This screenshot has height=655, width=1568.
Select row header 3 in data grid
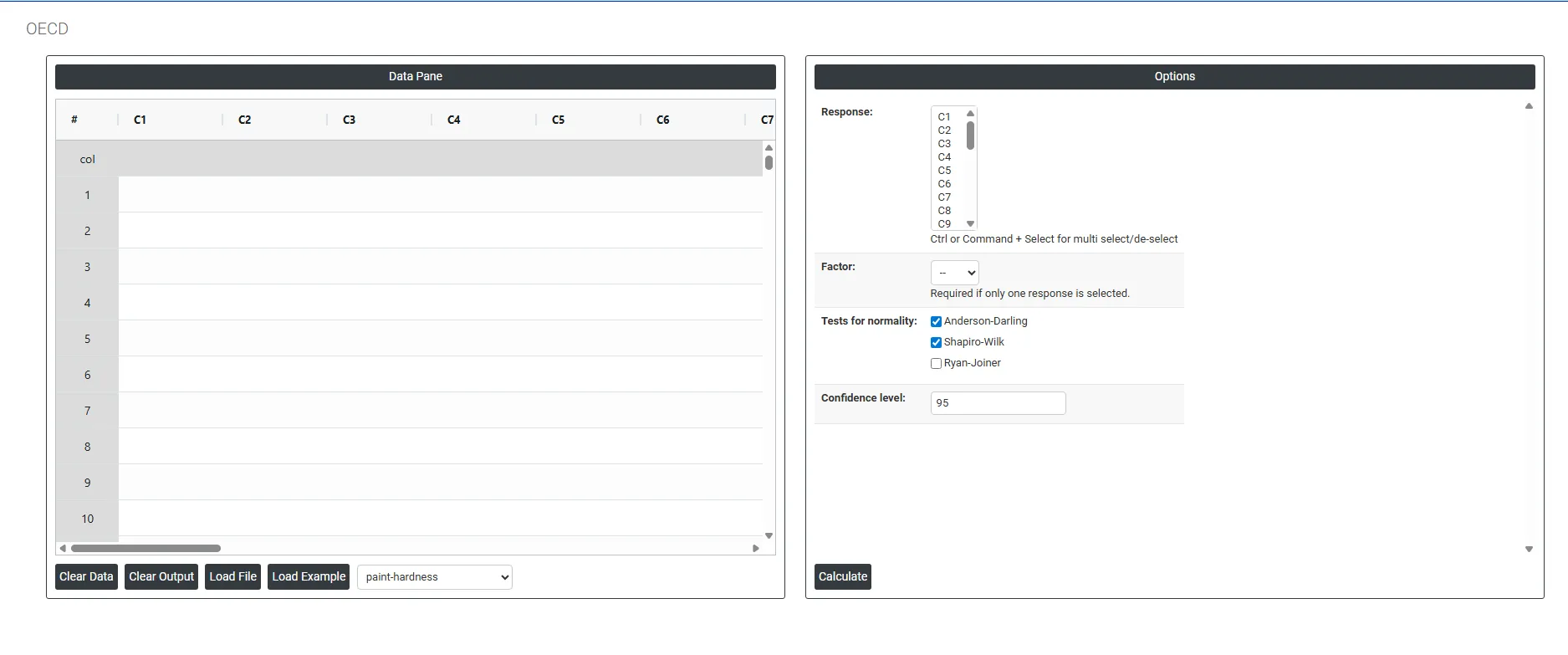[87, 267]
